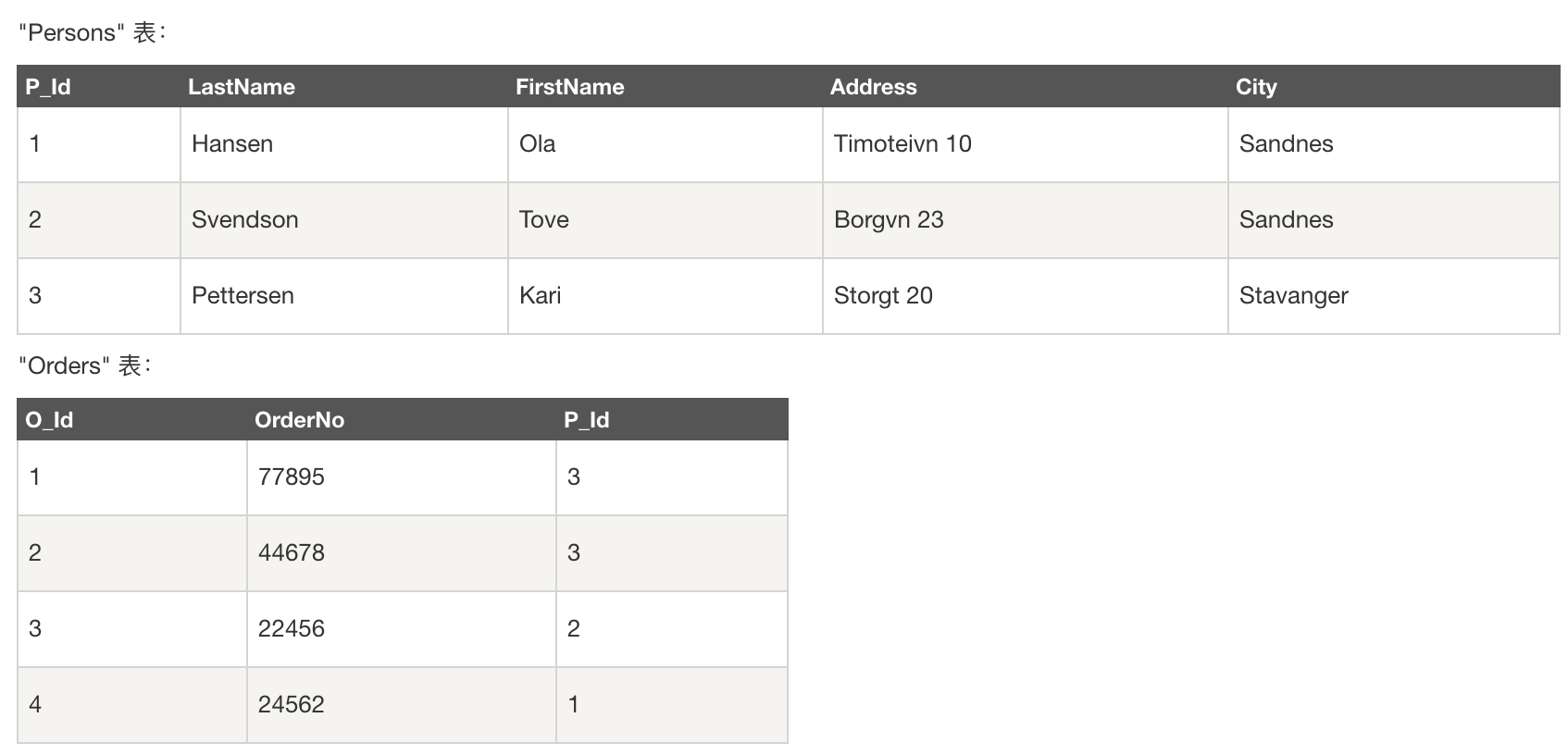The height and width of the screenshot is (755, 1568).
Task: Click the Borgvn 23 address cell
Action: click(x=889, y=220)
